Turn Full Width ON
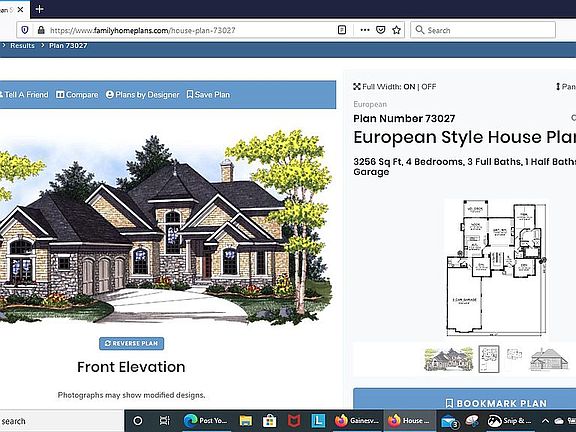Image resolution: width=576 pixels, height=432 pixels. 409,87
